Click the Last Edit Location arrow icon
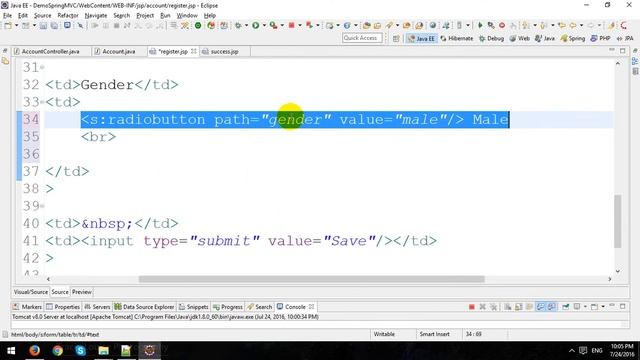This screenshot has height=360, width=640. tap(562, 25)
